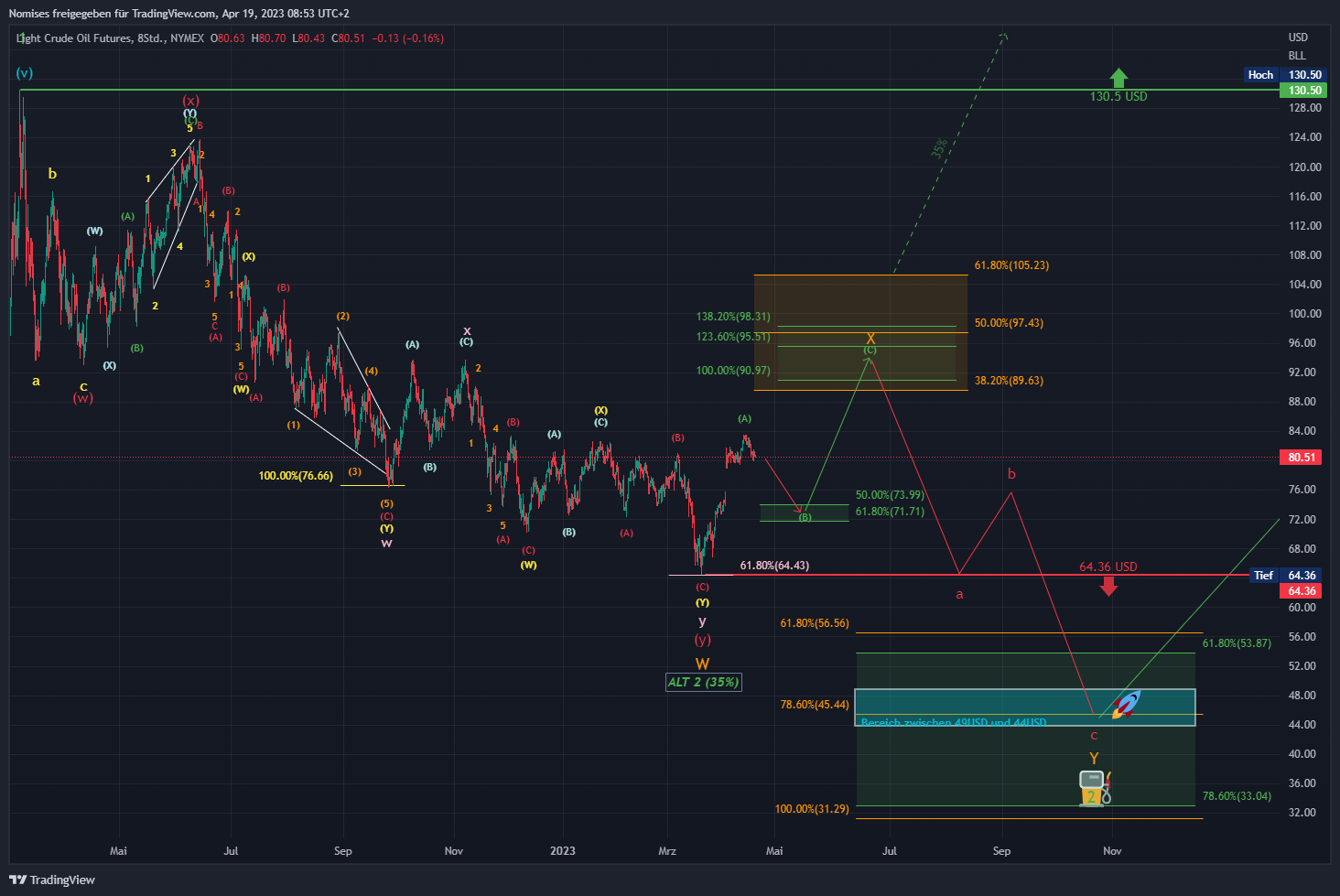This screenshot has width=1340, height=896.
Task: Select the 'Hoch' high price label
Action: (1260, 75)
